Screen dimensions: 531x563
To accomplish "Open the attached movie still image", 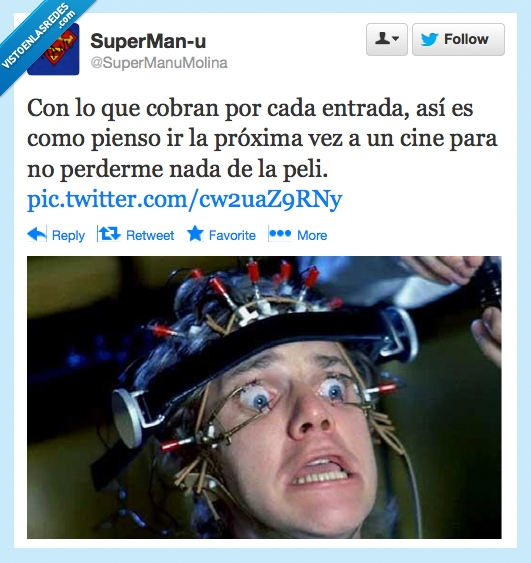I will 264,397.
